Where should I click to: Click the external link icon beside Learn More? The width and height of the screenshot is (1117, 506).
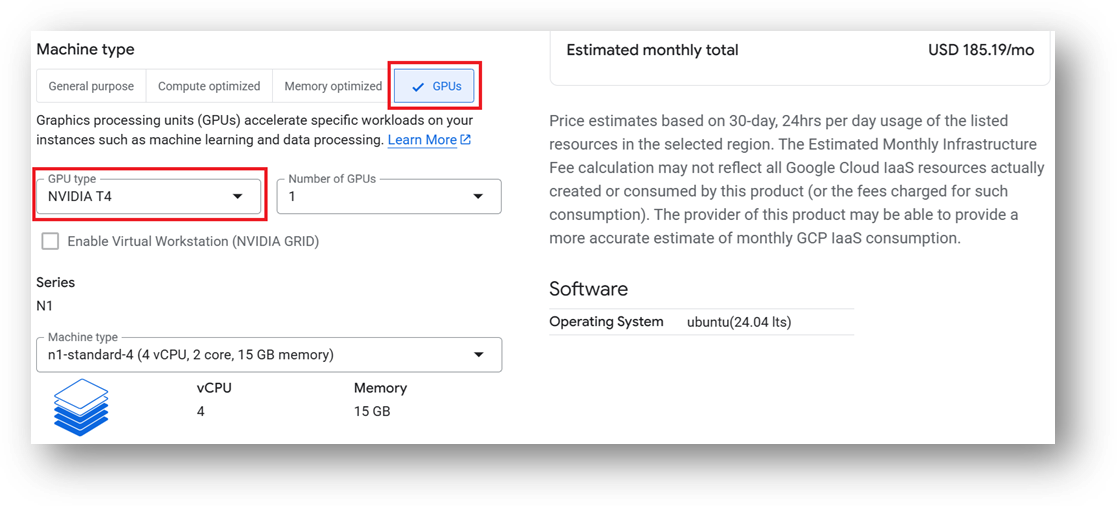pyautogui.click(x=465, y=140)
